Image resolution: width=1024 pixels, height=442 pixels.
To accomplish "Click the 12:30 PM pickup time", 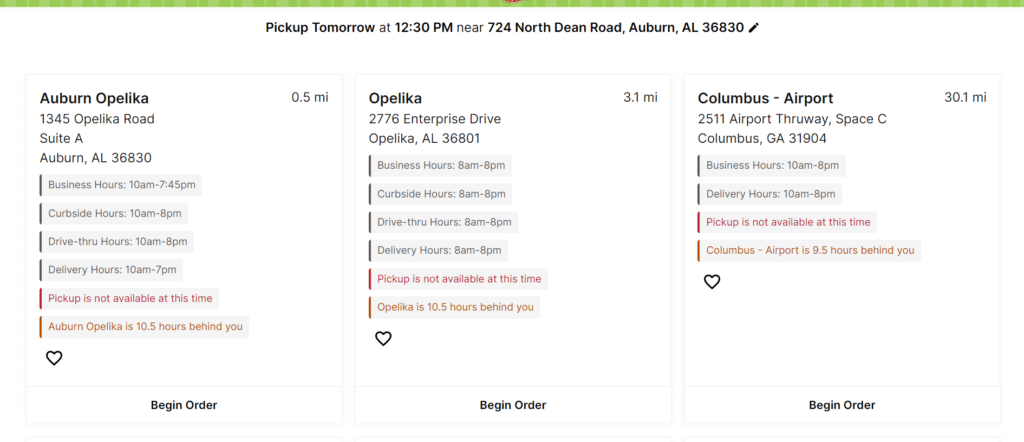I will click(x=424, y=28).
